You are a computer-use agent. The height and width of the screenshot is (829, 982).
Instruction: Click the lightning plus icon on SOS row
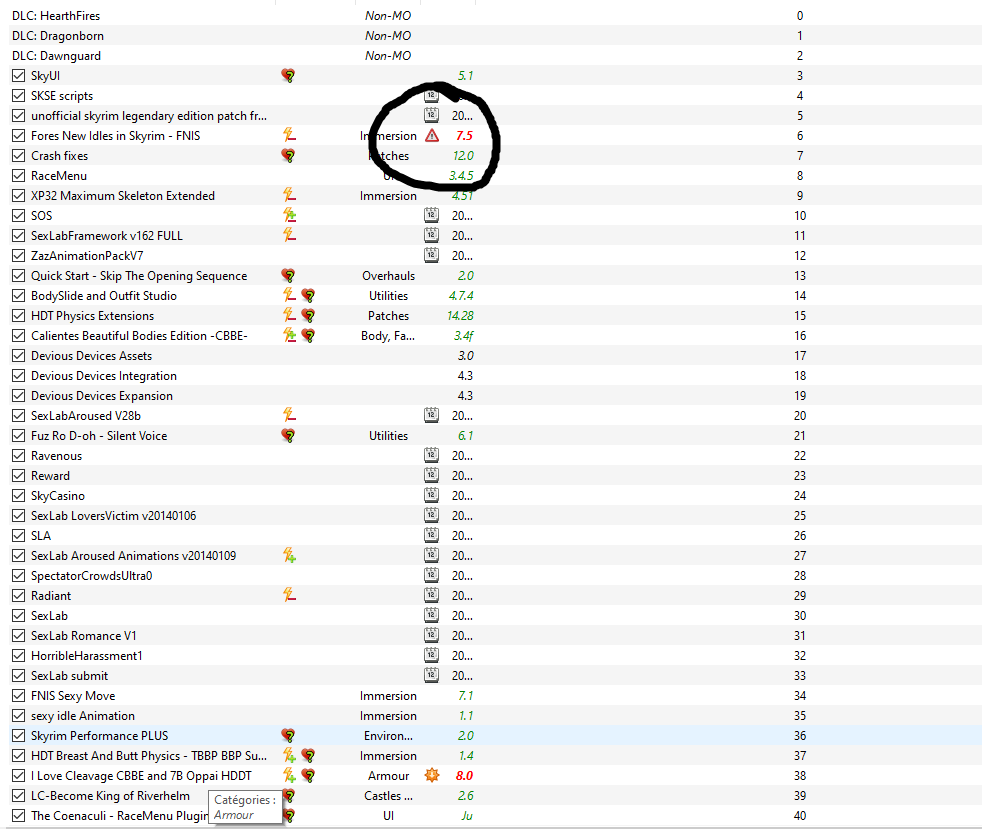pyautogui.click(x=289, y=215)
